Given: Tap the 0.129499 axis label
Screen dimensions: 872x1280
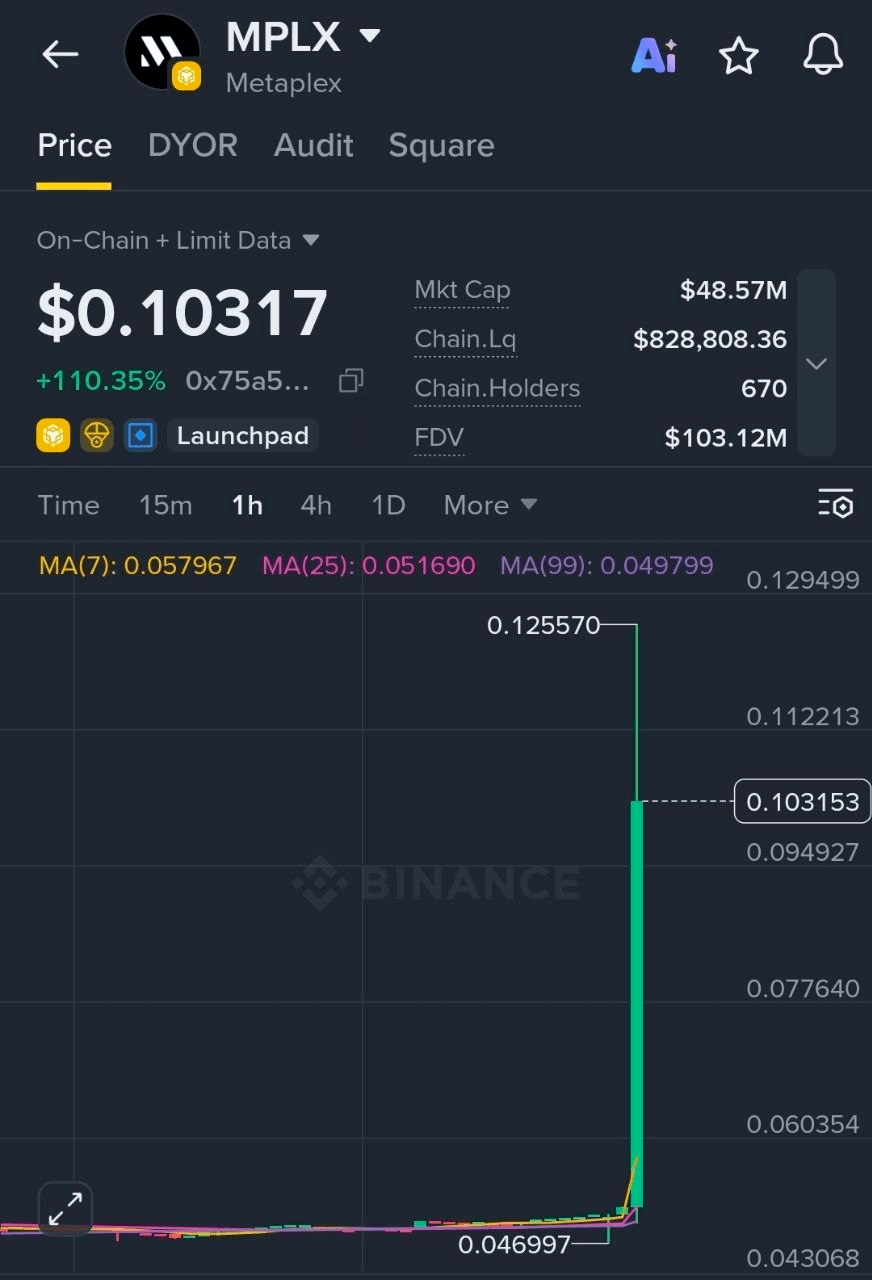Looking at the screenshot, I should click(x=803, y=580).
